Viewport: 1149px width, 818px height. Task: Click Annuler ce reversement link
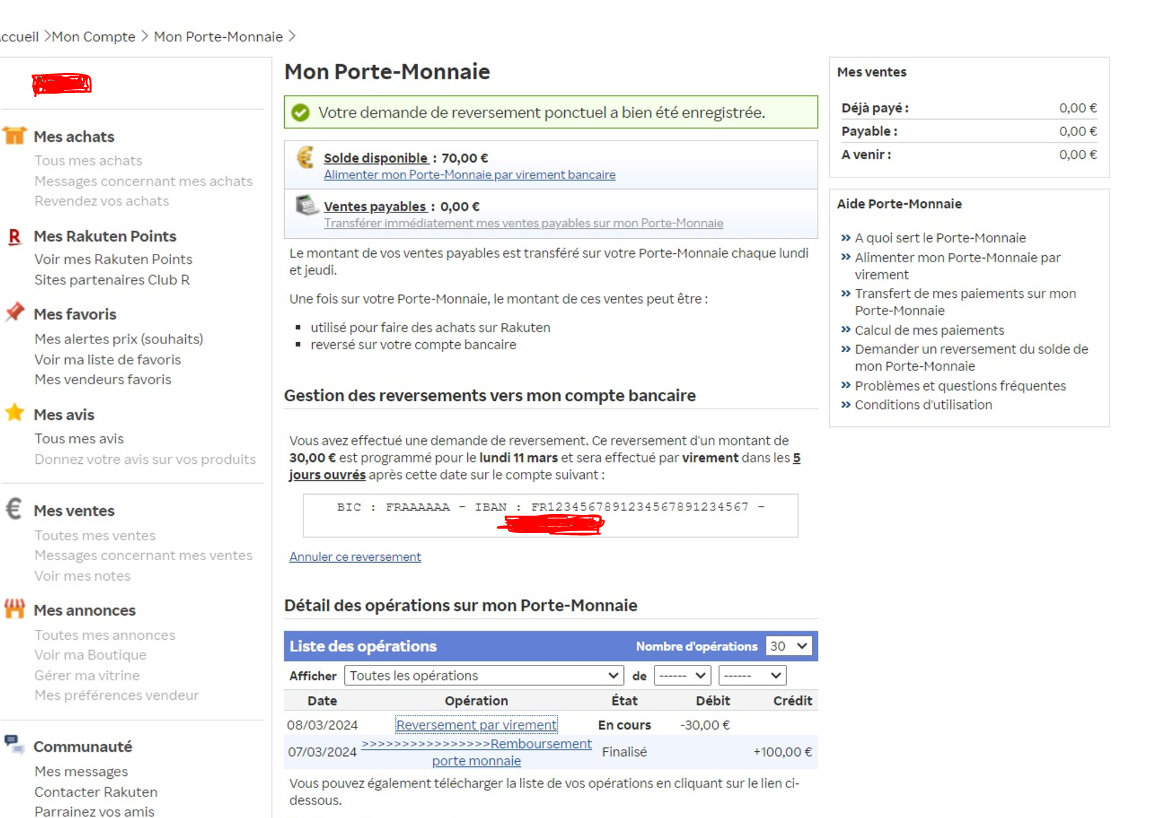point(355,557)
